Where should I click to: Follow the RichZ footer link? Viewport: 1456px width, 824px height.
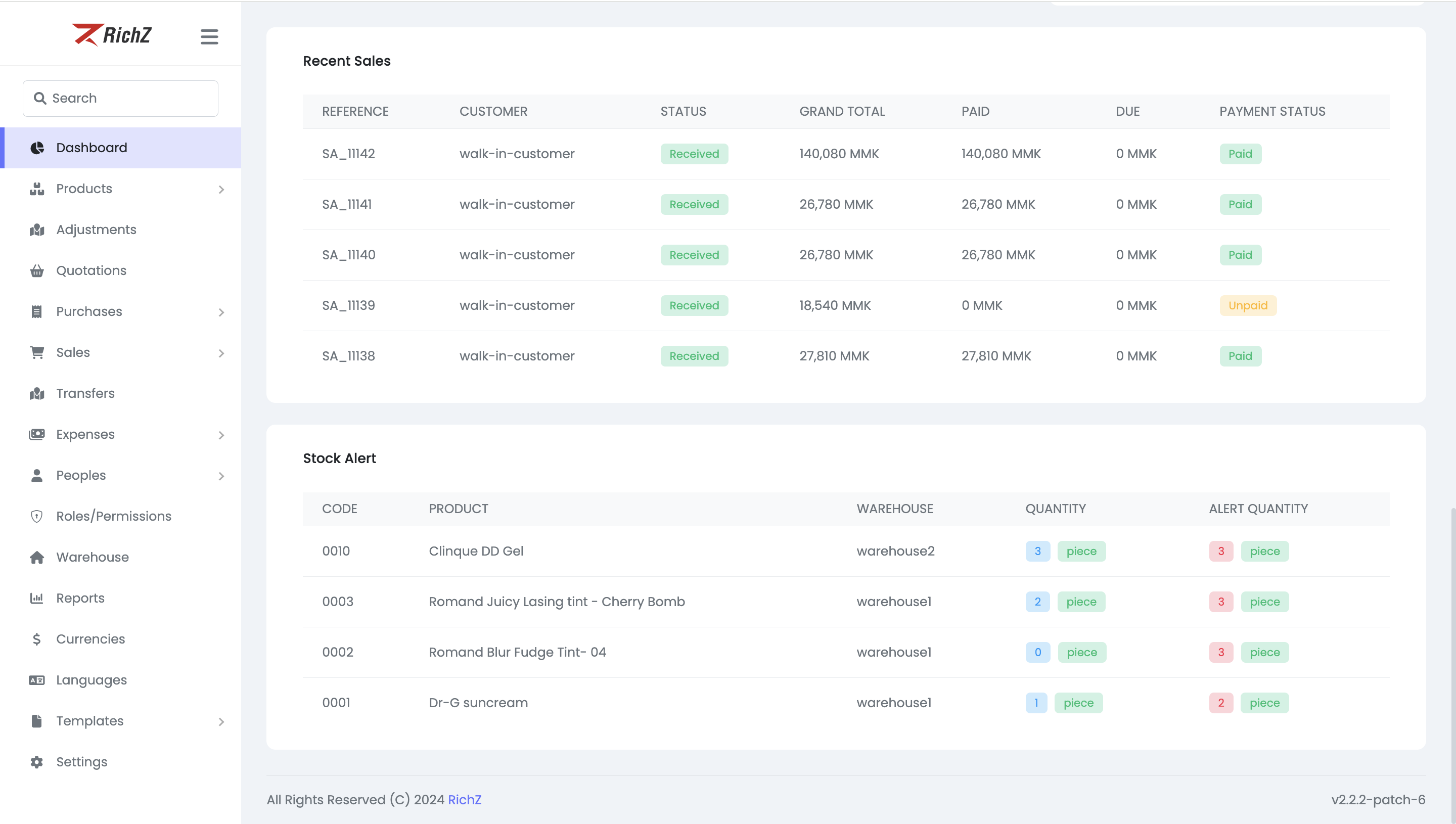[465, 800]
